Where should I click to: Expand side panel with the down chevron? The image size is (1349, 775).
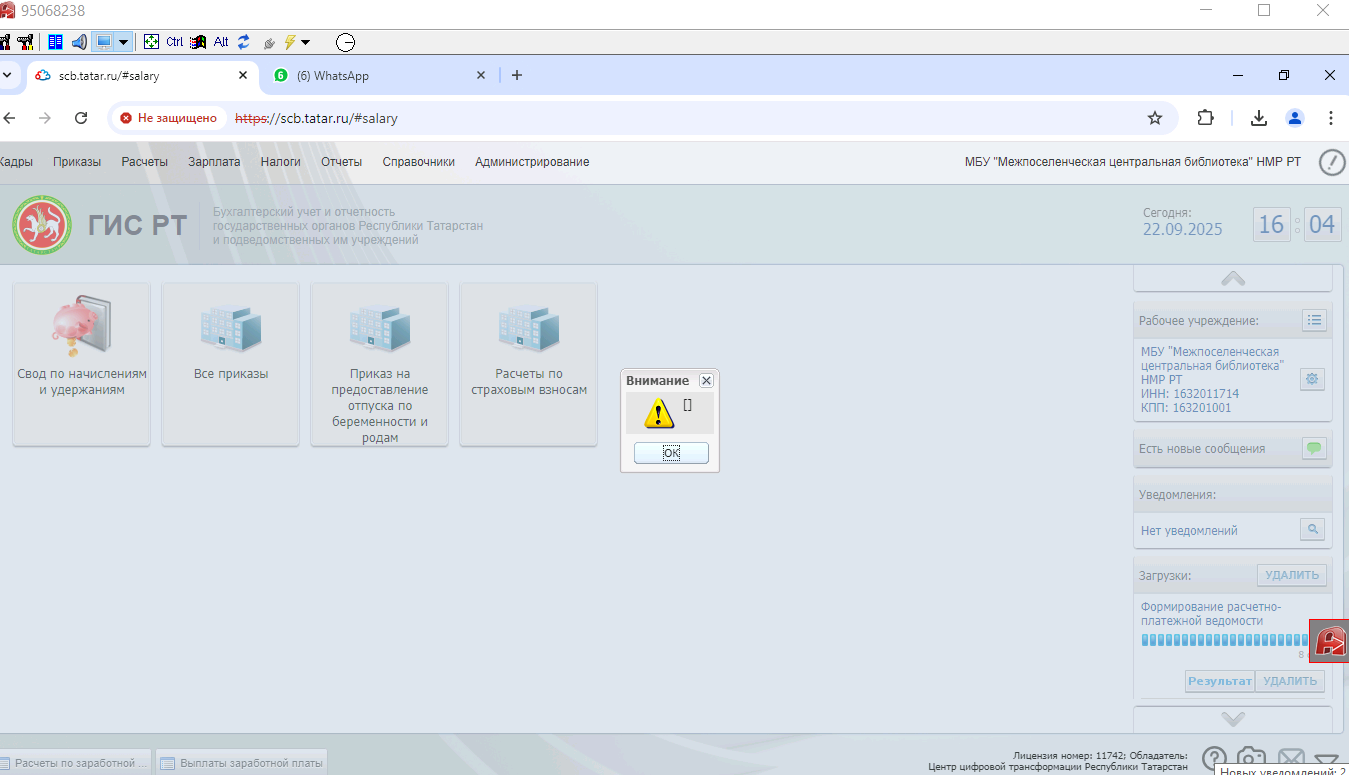pyautogui.click(x=1233, y=719)
